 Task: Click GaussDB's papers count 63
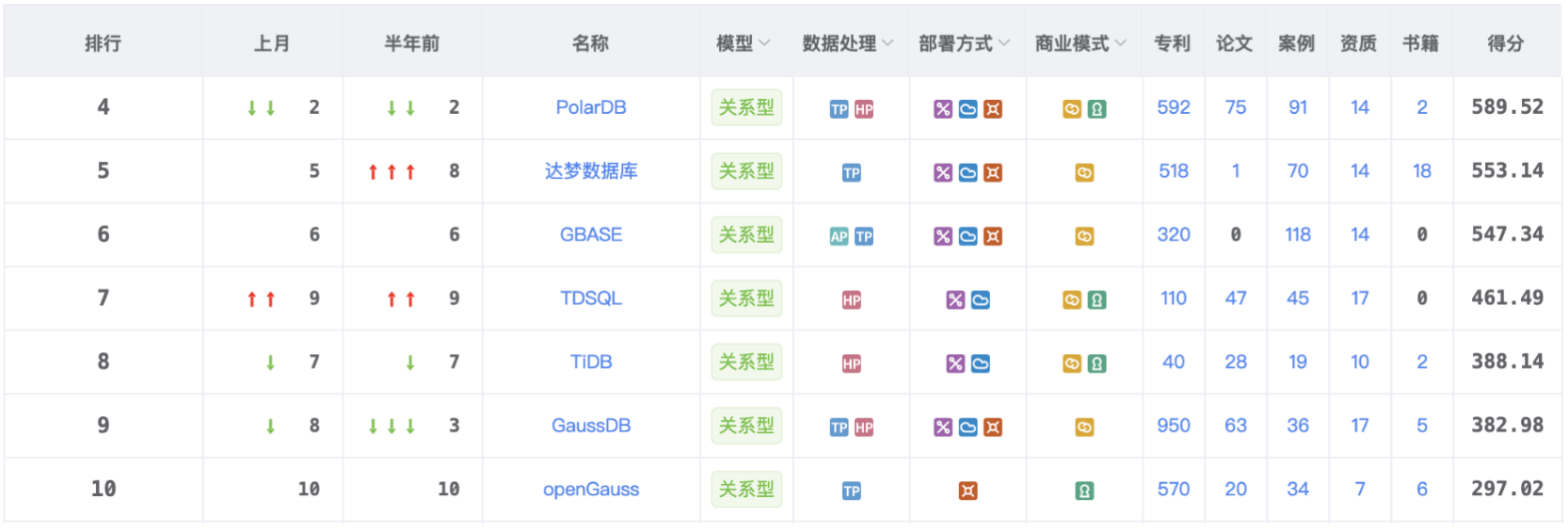tap(1236, 426)
